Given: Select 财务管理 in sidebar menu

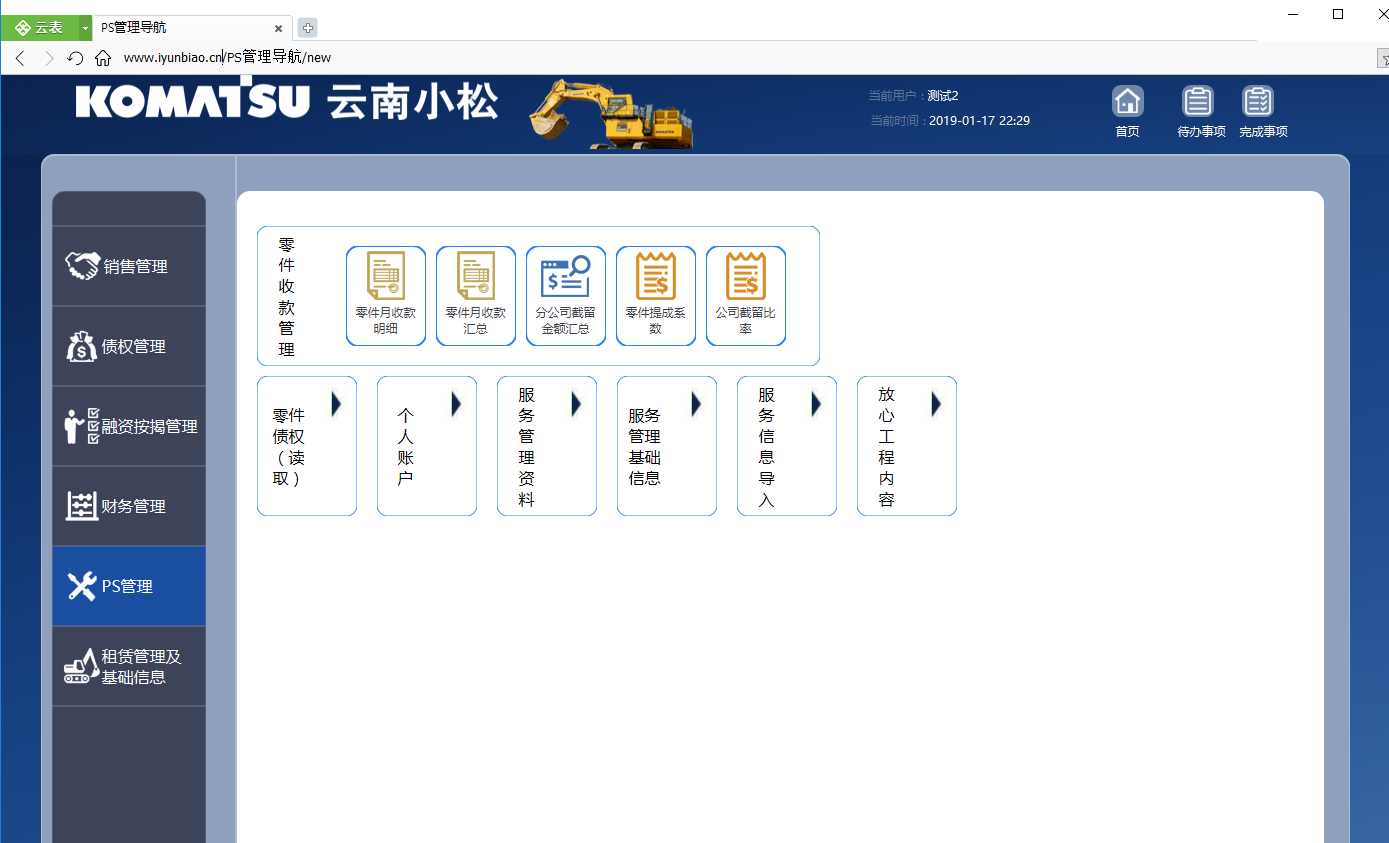Looking at the screenshot, I should (x=129, y=506).
